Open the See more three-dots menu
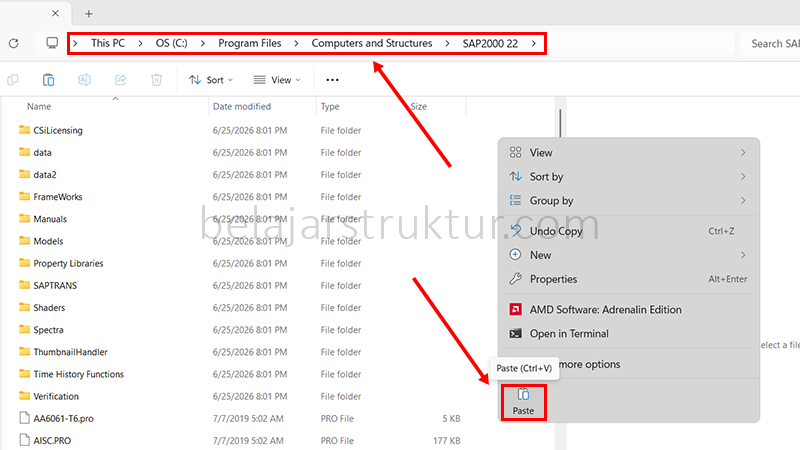Image resolution: width=800 pixels, height=450 pixels. (x=332, y=80)
